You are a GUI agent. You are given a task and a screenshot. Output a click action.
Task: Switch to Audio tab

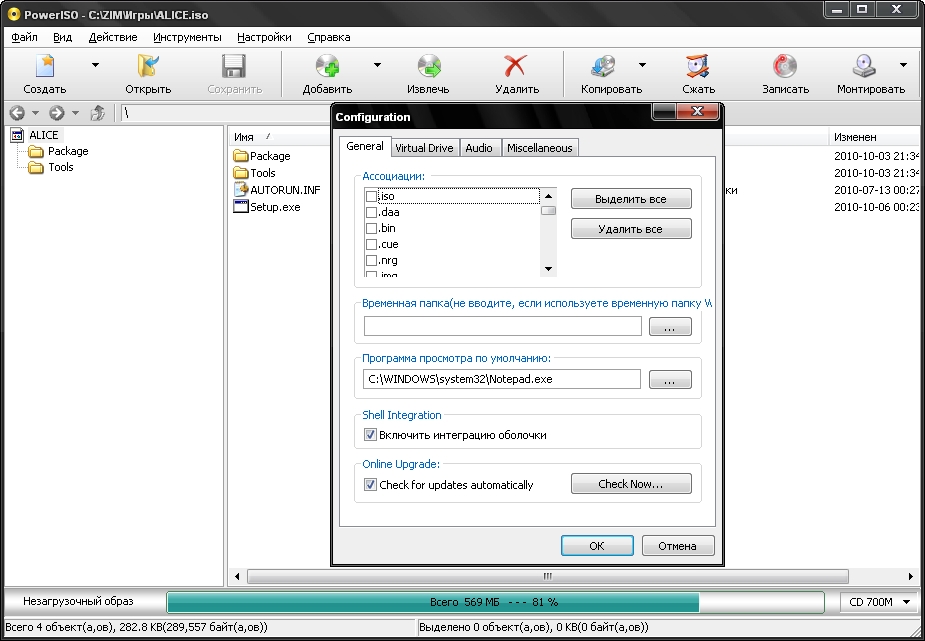[478, 148]
